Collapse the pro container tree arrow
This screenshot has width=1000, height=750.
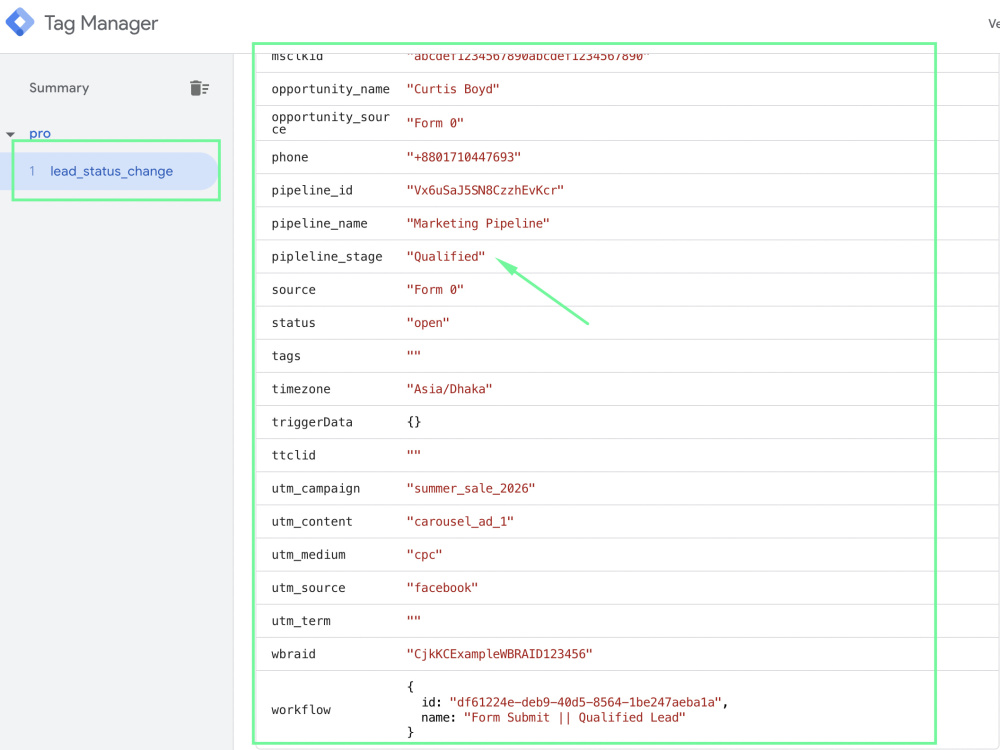[10, 134]
